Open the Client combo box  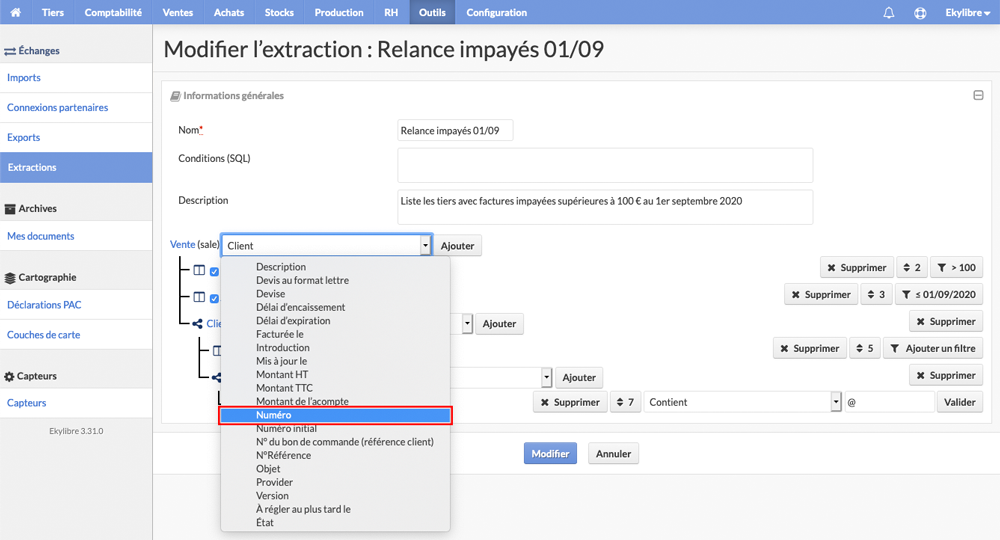point(327,245)
